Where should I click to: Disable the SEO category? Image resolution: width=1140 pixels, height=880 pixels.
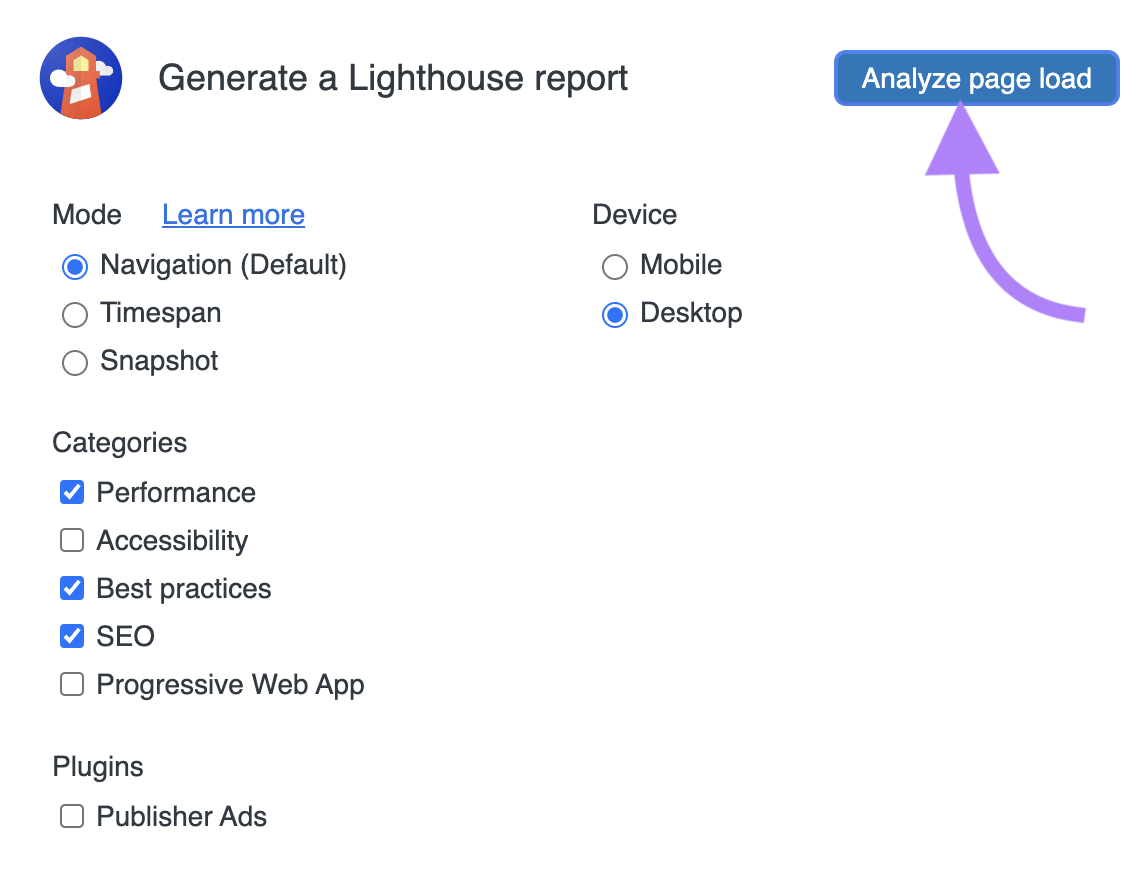coord(71,635)
